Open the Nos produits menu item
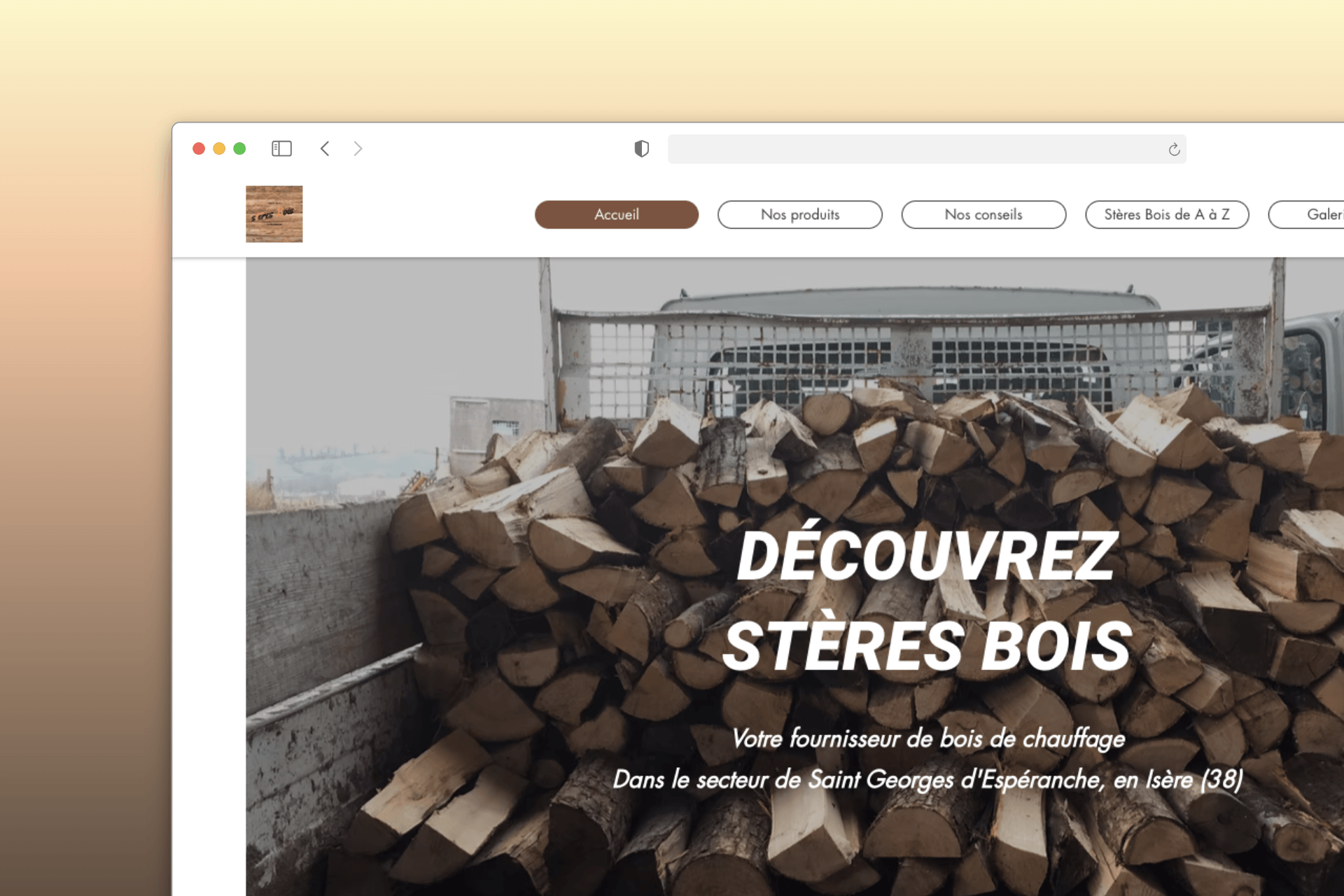This screenshot has height=896, width=1344. click(800, 214)
